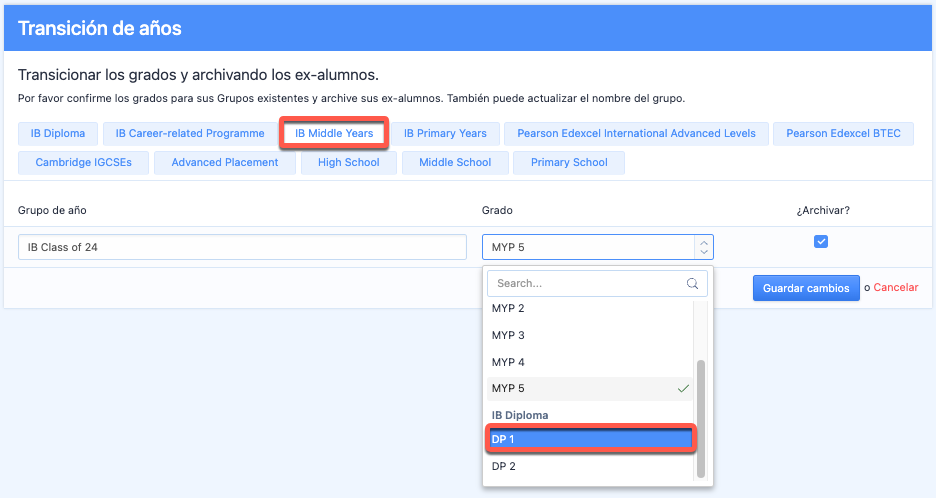Select Pearson Edexcel International Advanced Levels tab

637,133
